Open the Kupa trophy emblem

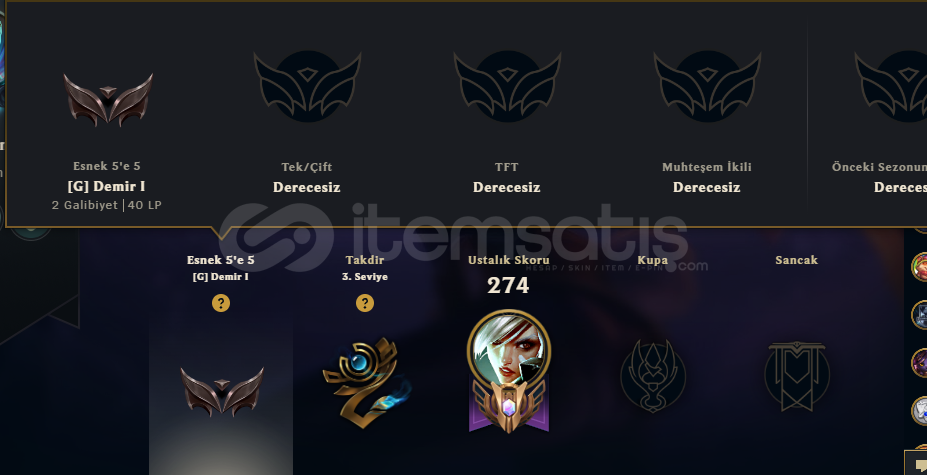click(653, 375)
